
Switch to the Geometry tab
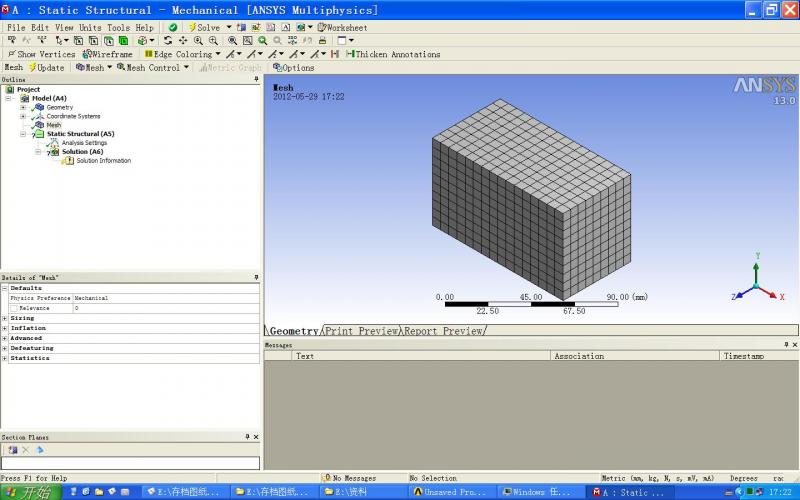pyautogui.click(x=294, y=331)
